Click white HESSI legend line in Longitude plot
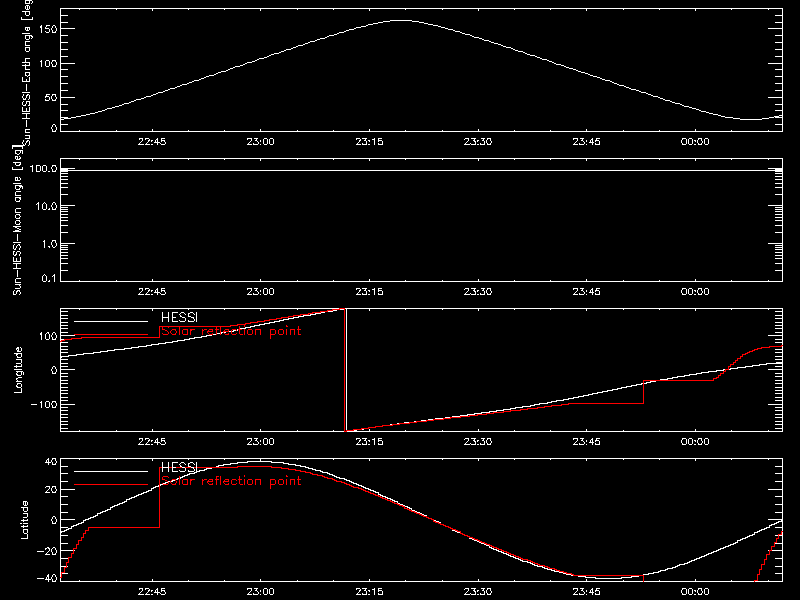This screenshot has width=800, height=600. (111, 321)
